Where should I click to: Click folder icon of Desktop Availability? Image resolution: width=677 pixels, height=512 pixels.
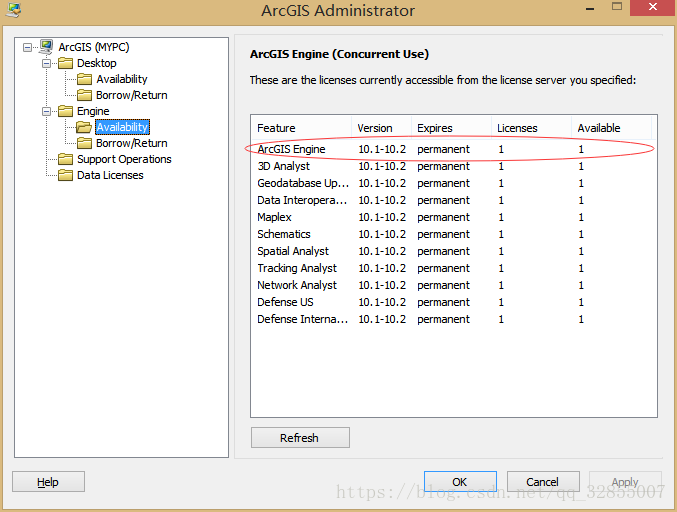coord(84,79)
